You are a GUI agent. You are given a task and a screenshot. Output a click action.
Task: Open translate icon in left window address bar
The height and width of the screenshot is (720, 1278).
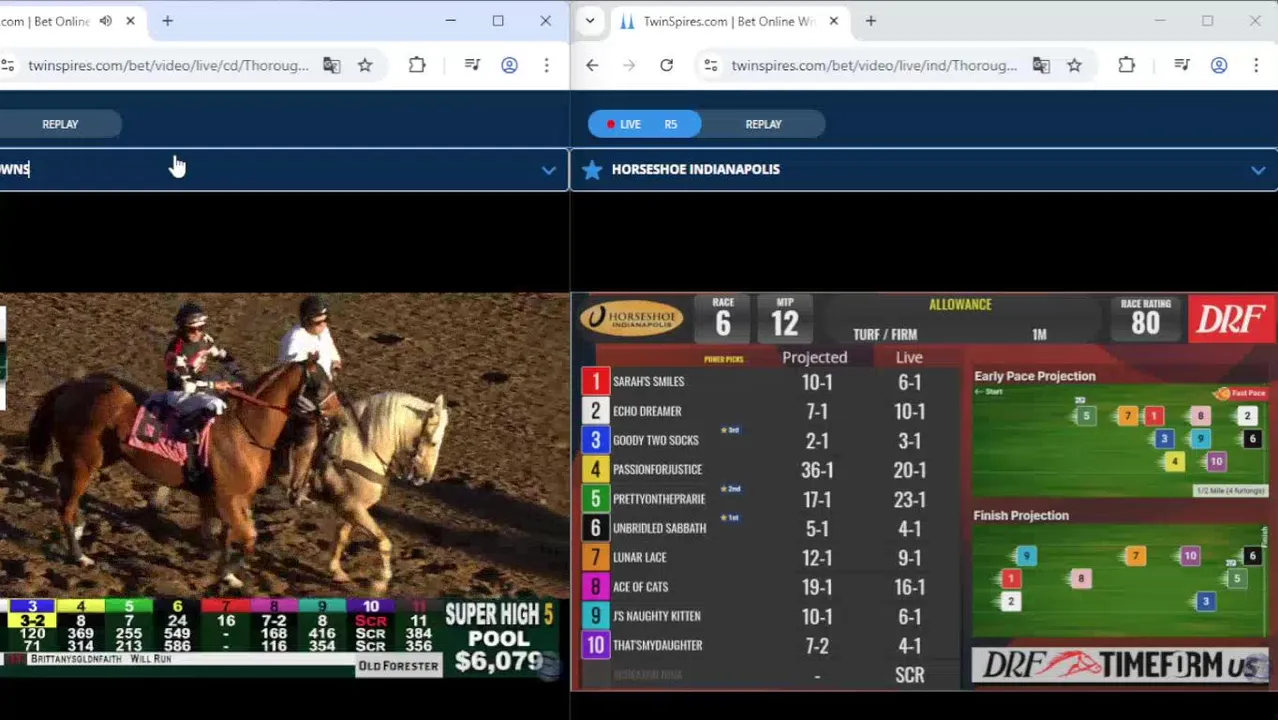click(x=331, y=65)
